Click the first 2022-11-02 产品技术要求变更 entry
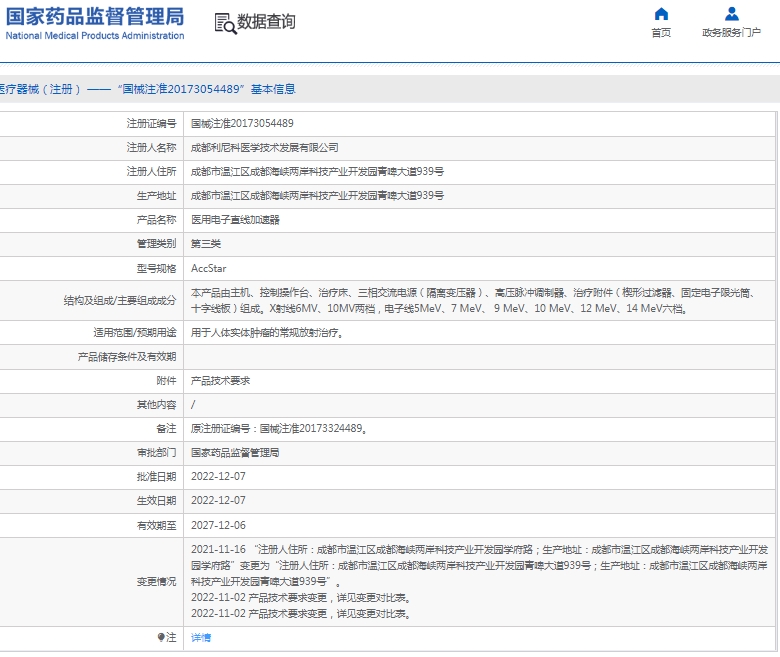Viewport: 780px width, 657px height. (x=301, y=597)
